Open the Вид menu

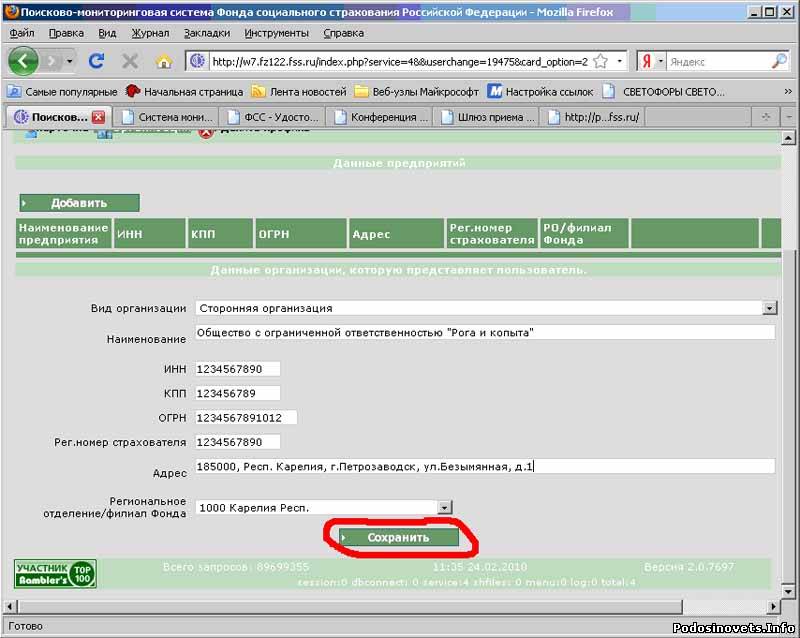coord(107,33)
